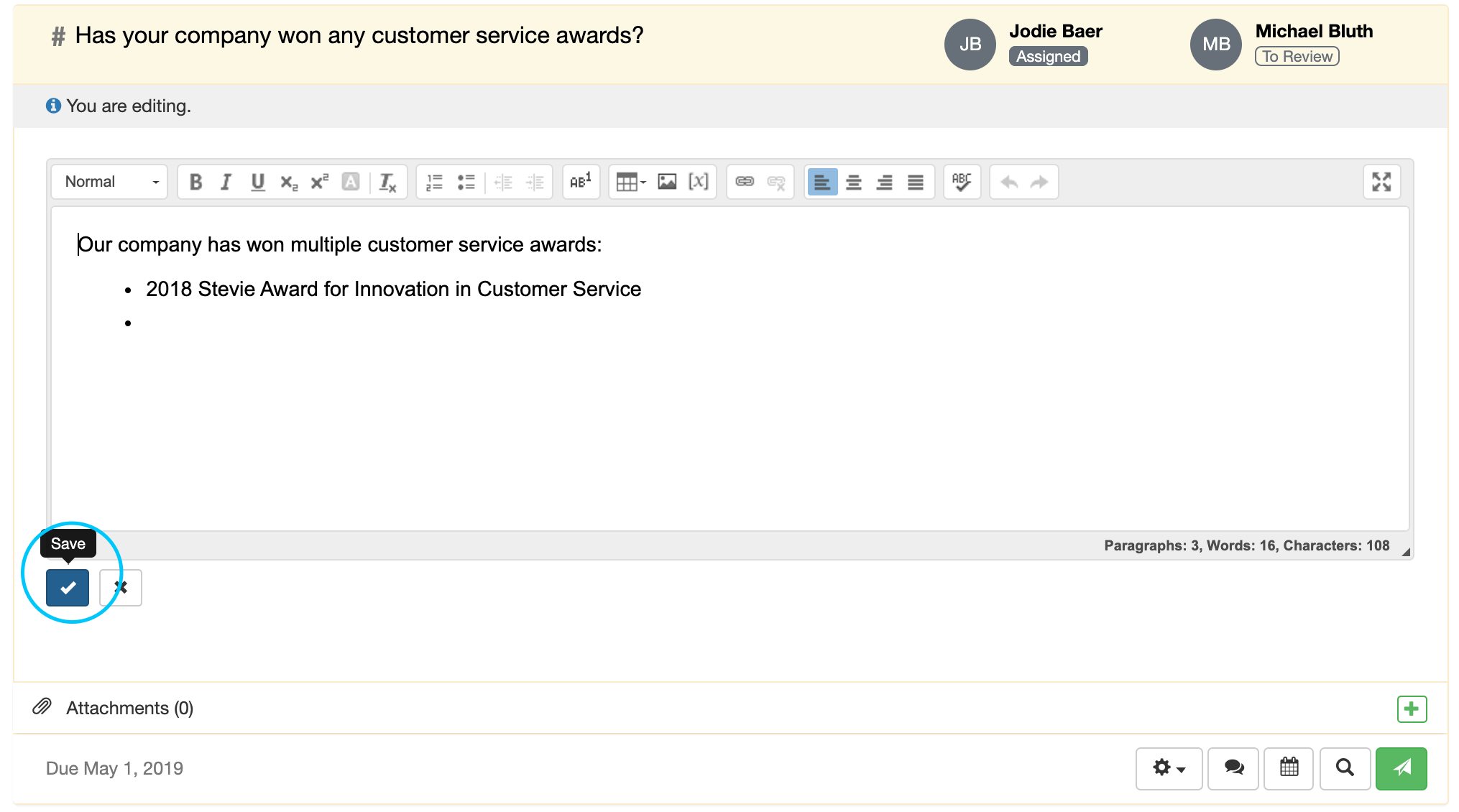
Task: Apply superscript formatting
Action: coord(320,182)
